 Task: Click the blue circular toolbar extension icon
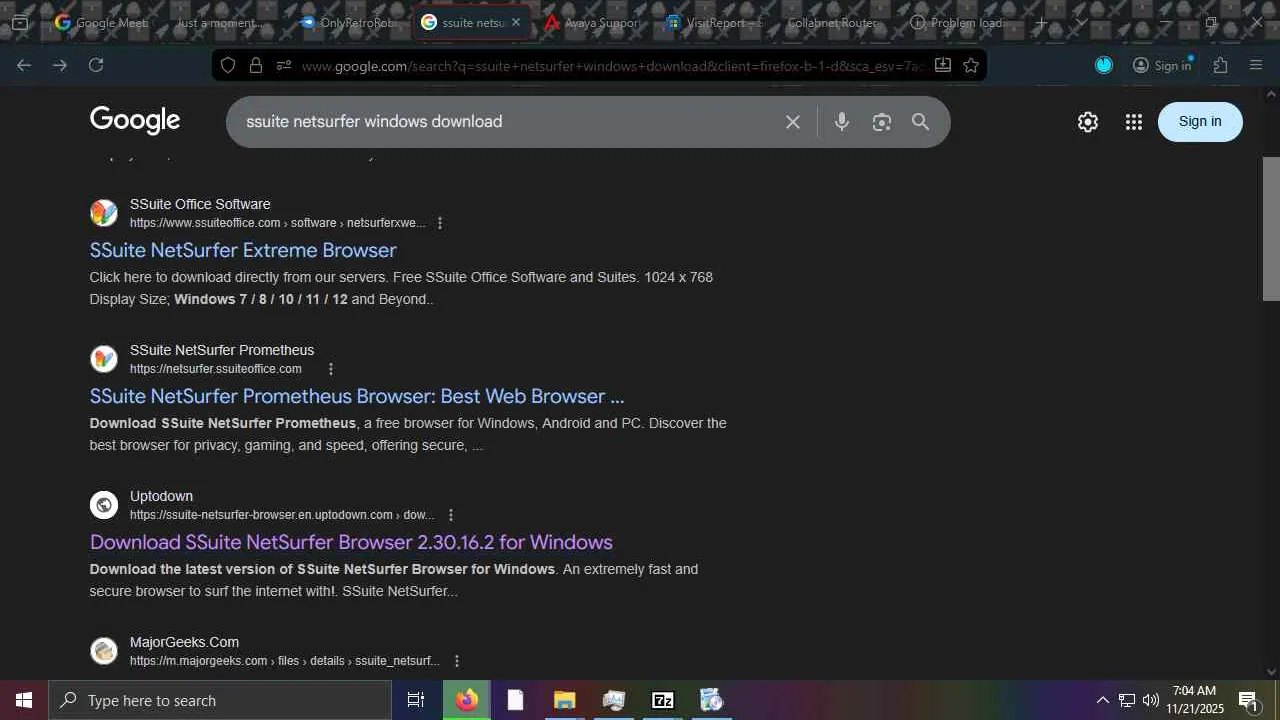point(1104,65)
